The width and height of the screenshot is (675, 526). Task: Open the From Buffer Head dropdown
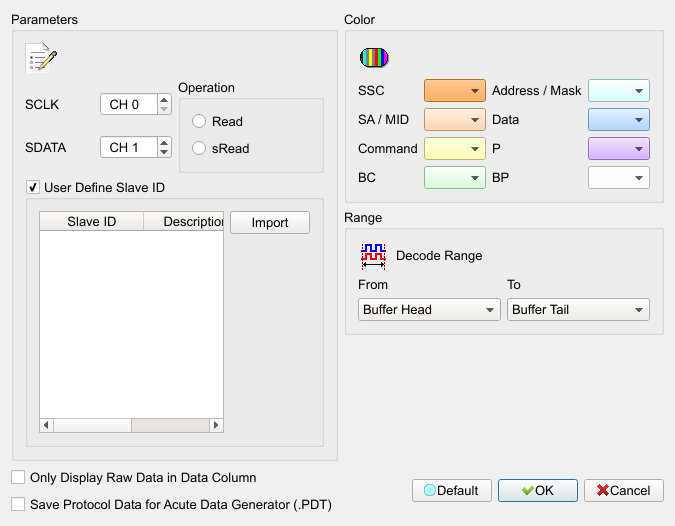[x=429, y=309]
